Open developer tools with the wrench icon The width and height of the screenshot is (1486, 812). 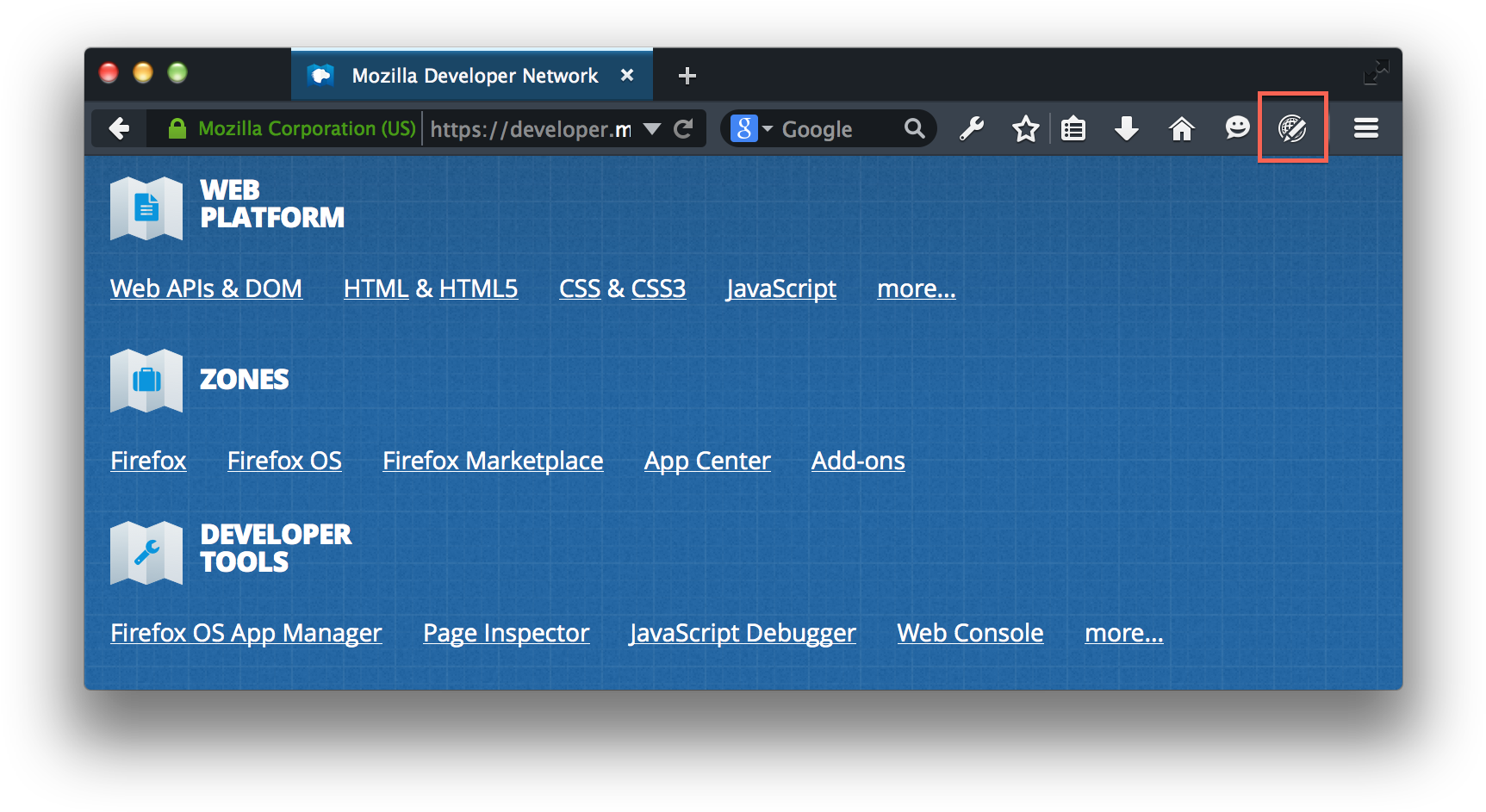point(972,129)
